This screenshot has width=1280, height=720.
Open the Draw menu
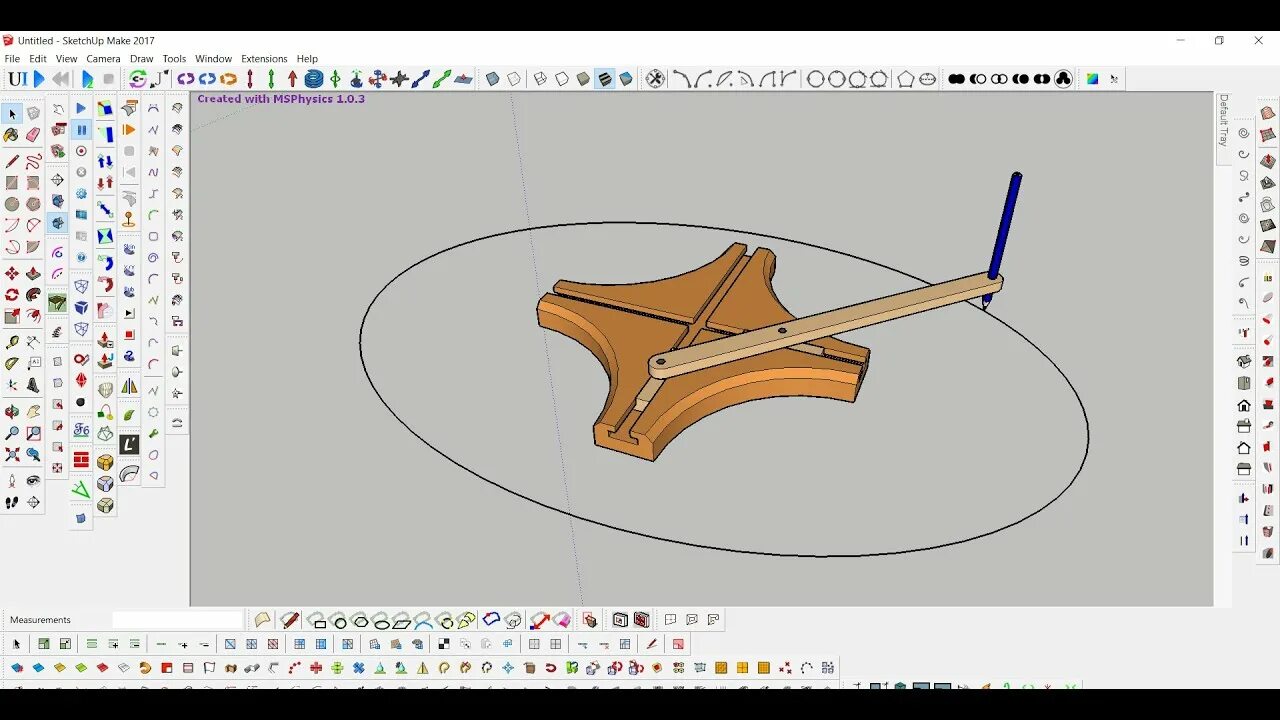pyautogui.click(x=141, y=59)
